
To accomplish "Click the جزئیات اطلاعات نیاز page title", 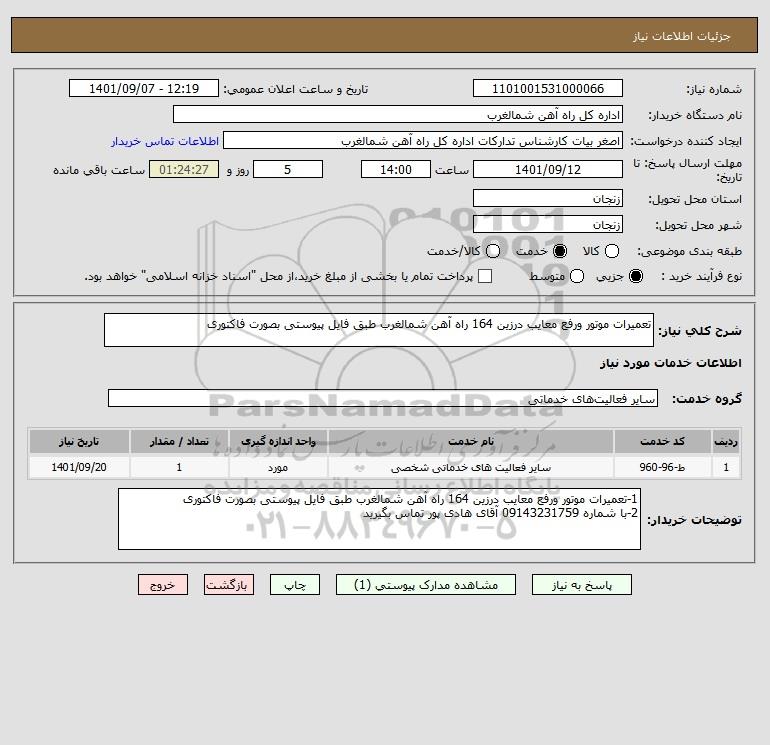I will 682,36.
